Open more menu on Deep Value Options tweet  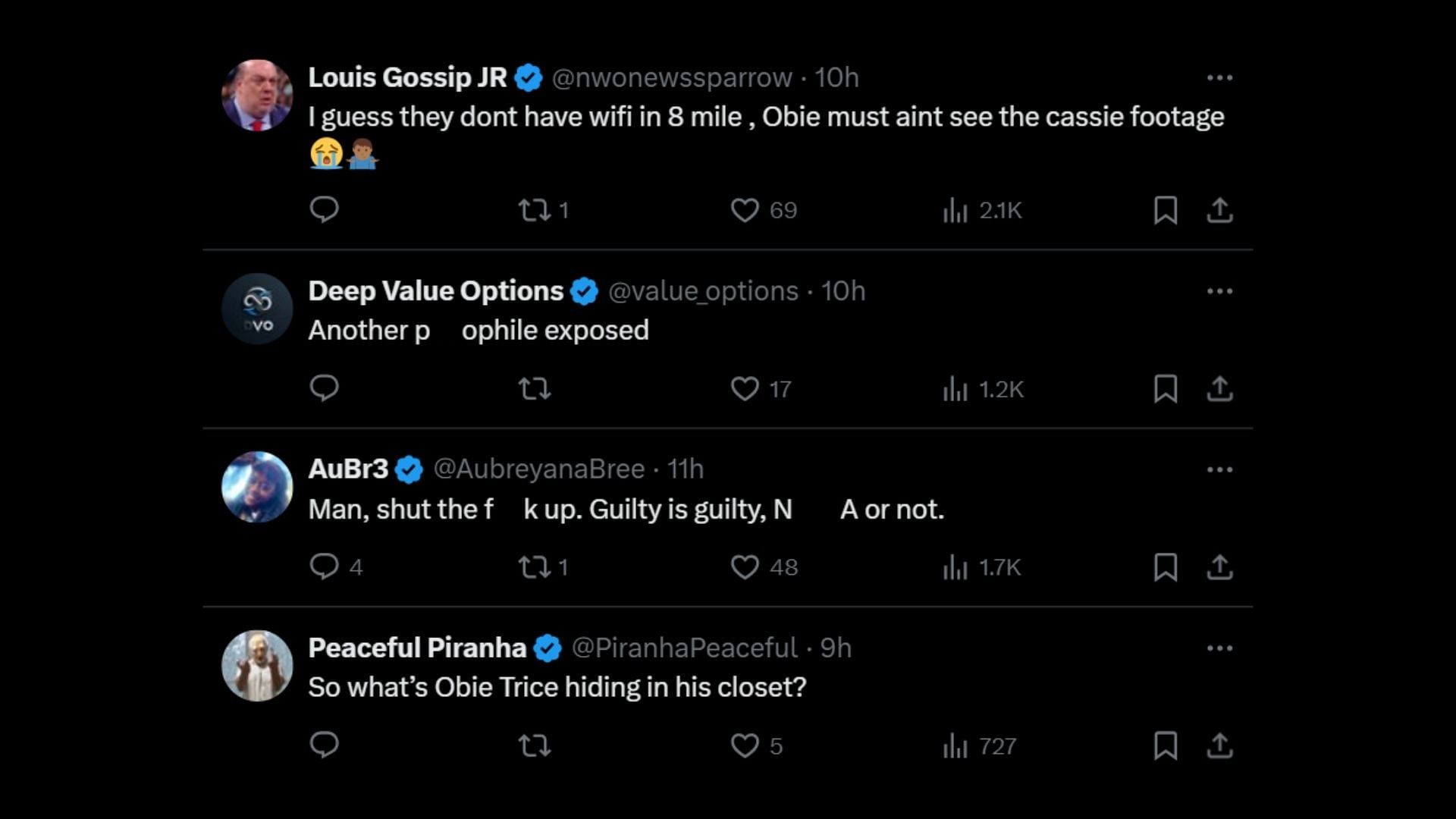click(x=1219, y=291)
